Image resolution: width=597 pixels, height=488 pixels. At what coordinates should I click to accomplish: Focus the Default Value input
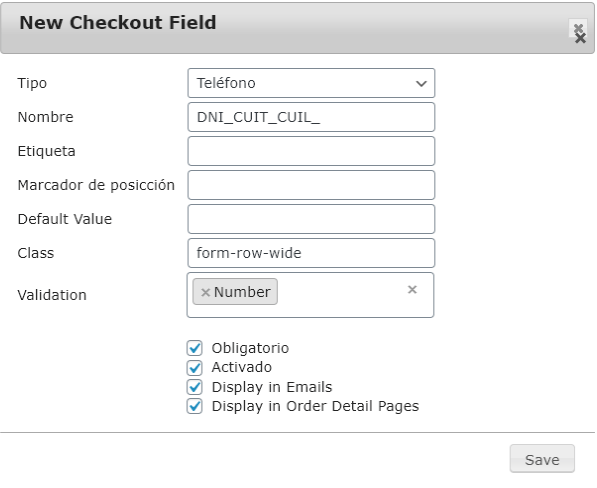[x=311, y=219]
